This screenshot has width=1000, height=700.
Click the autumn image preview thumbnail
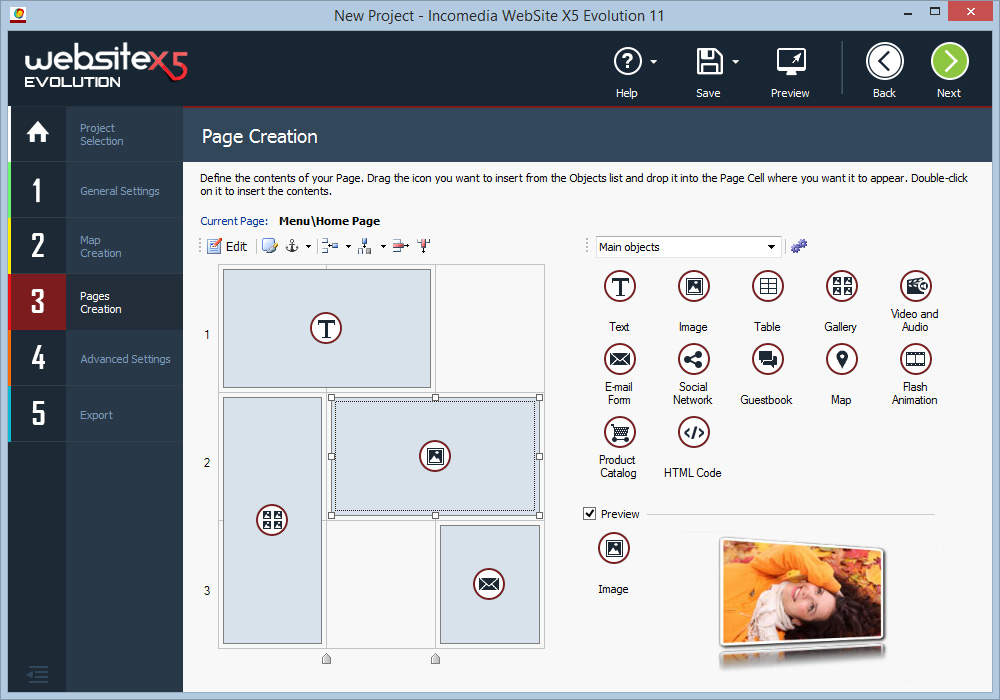tap(800, 600)
